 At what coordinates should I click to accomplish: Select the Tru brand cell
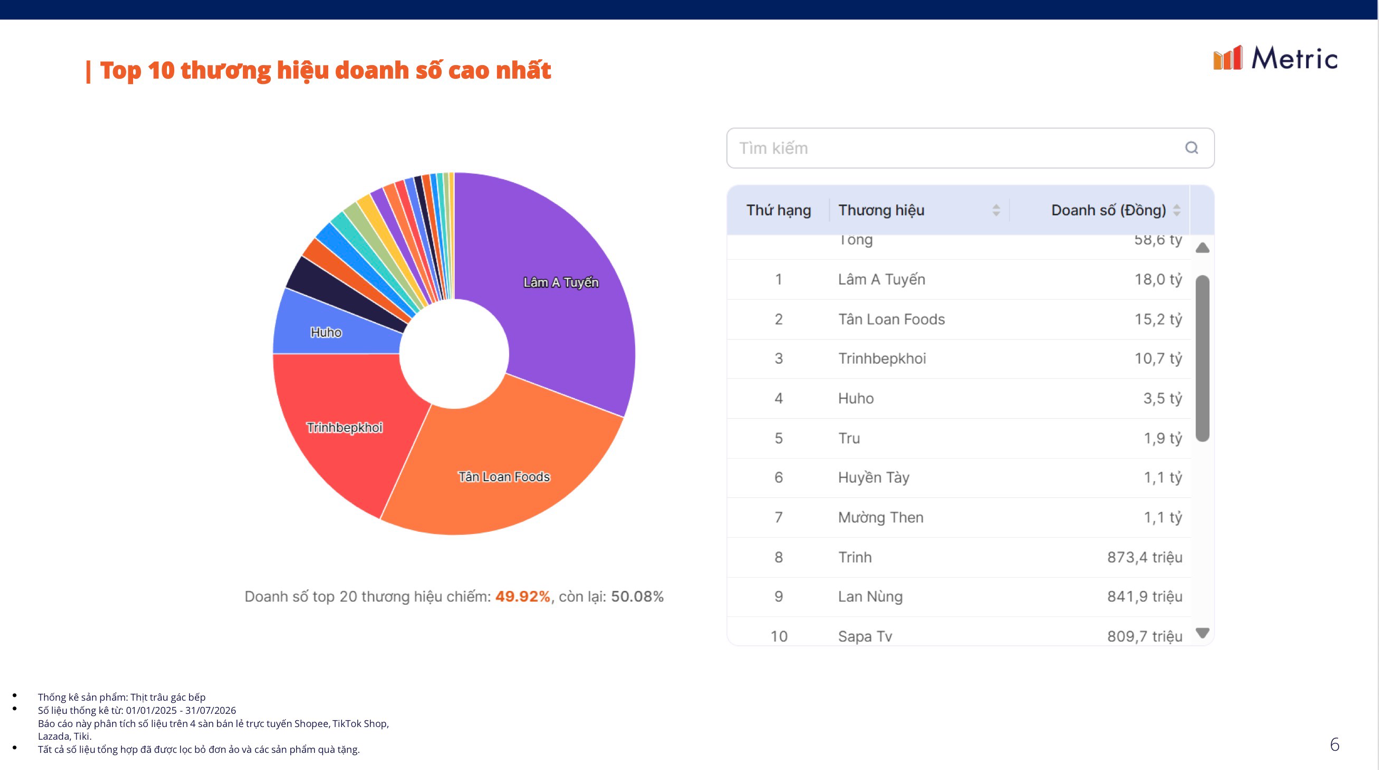(849, 438)
